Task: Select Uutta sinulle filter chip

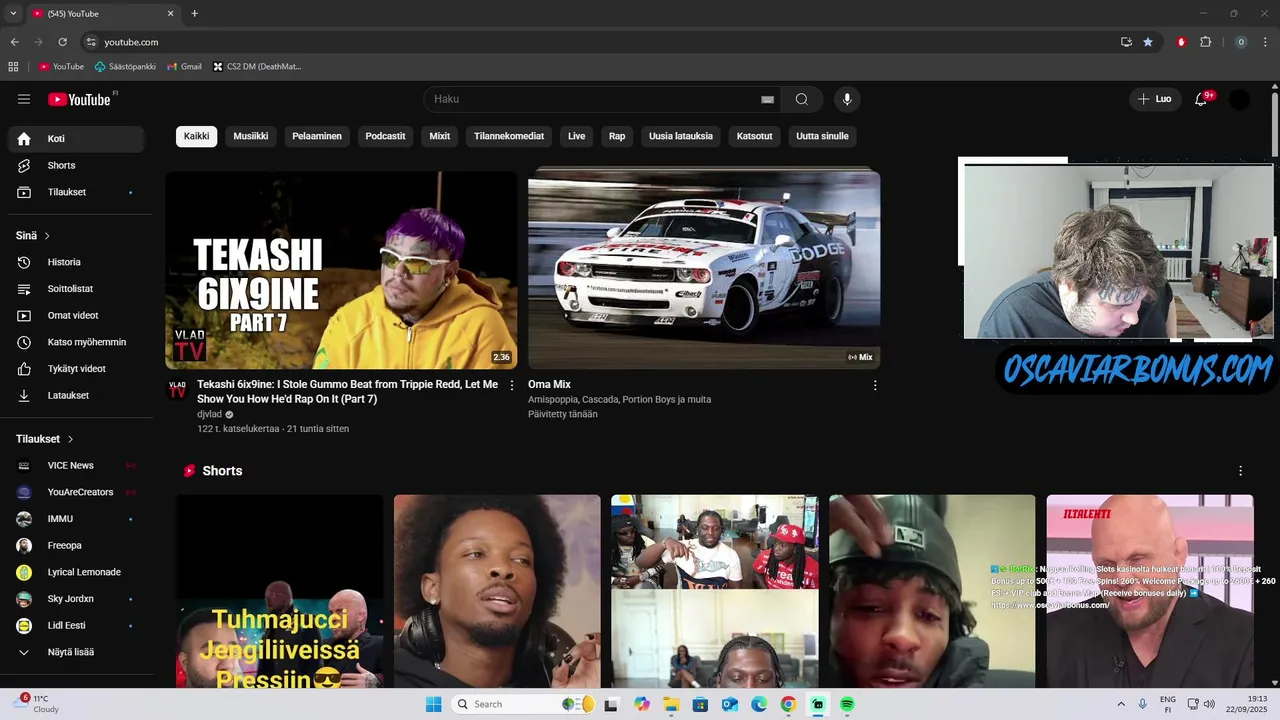Action: point(822,136)
